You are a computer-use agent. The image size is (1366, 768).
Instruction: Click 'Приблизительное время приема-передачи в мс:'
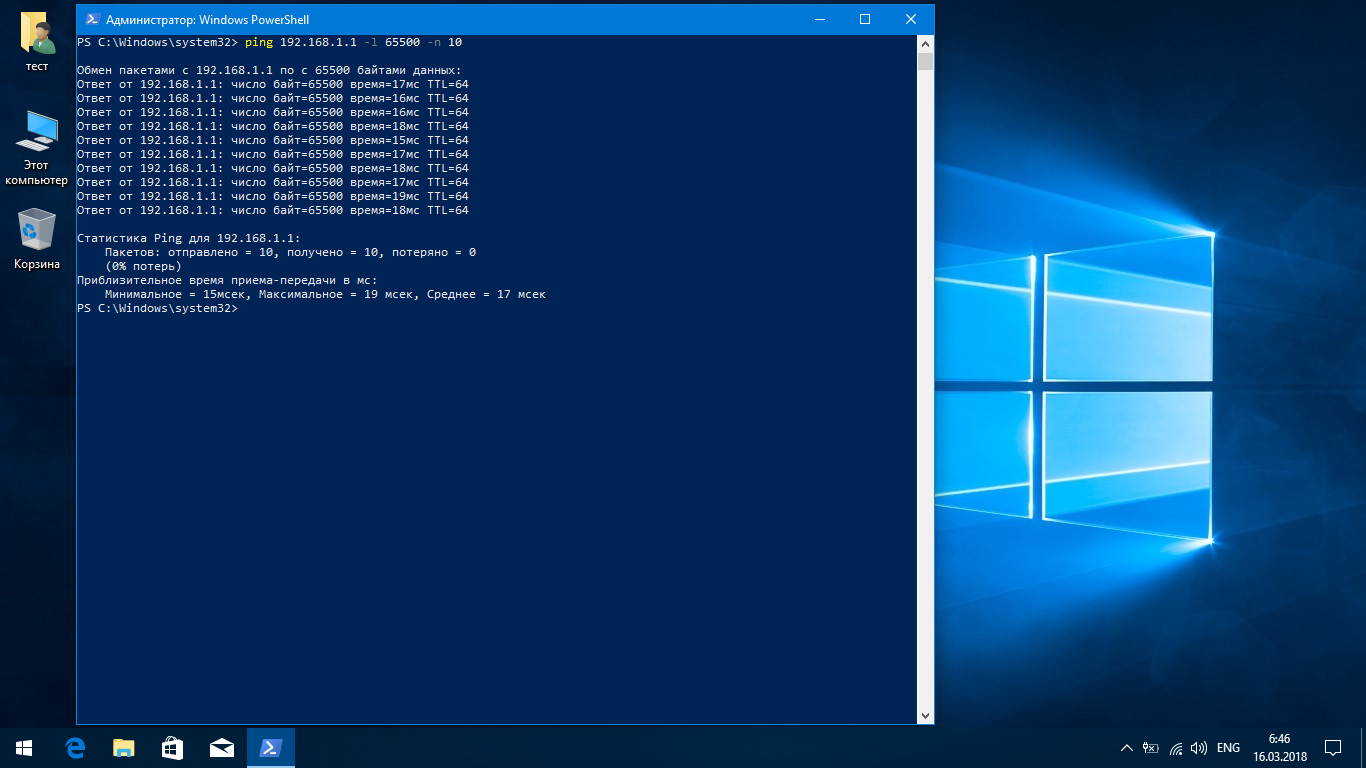227,280
